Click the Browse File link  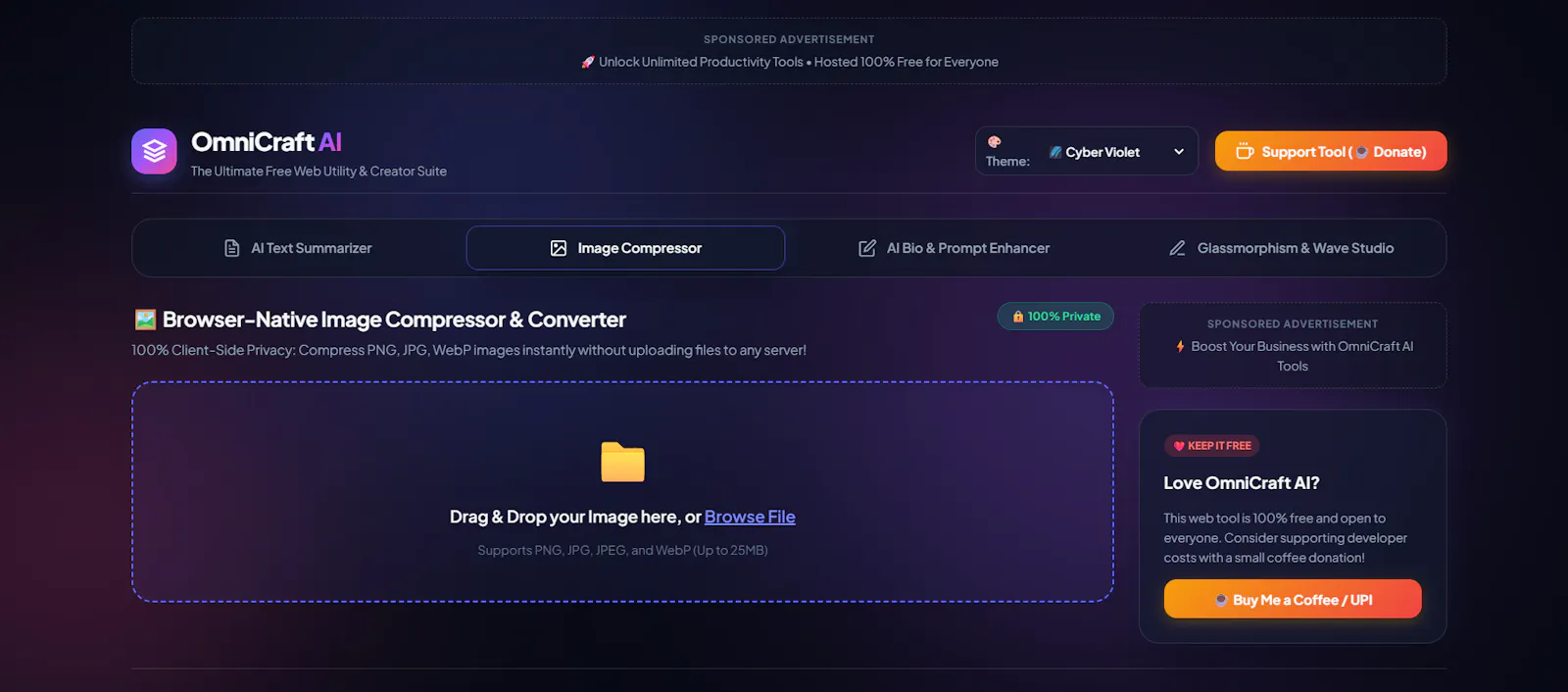coord(750,517)
